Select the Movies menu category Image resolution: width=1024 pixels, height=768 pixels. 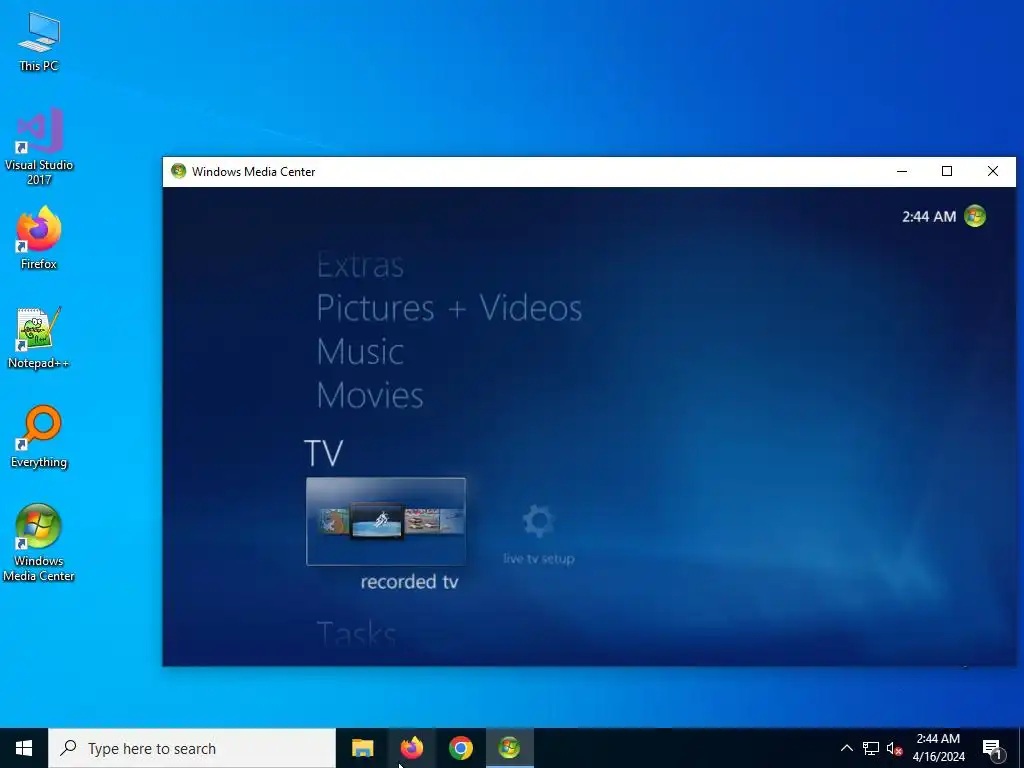(370, 395)
